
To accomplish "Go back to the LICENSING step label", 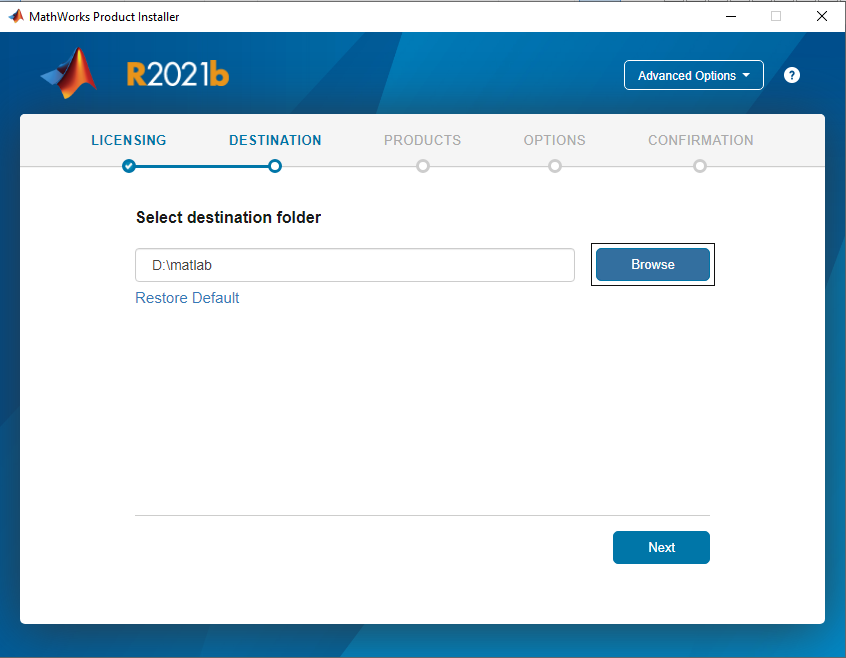I will (x=129, y=140).
